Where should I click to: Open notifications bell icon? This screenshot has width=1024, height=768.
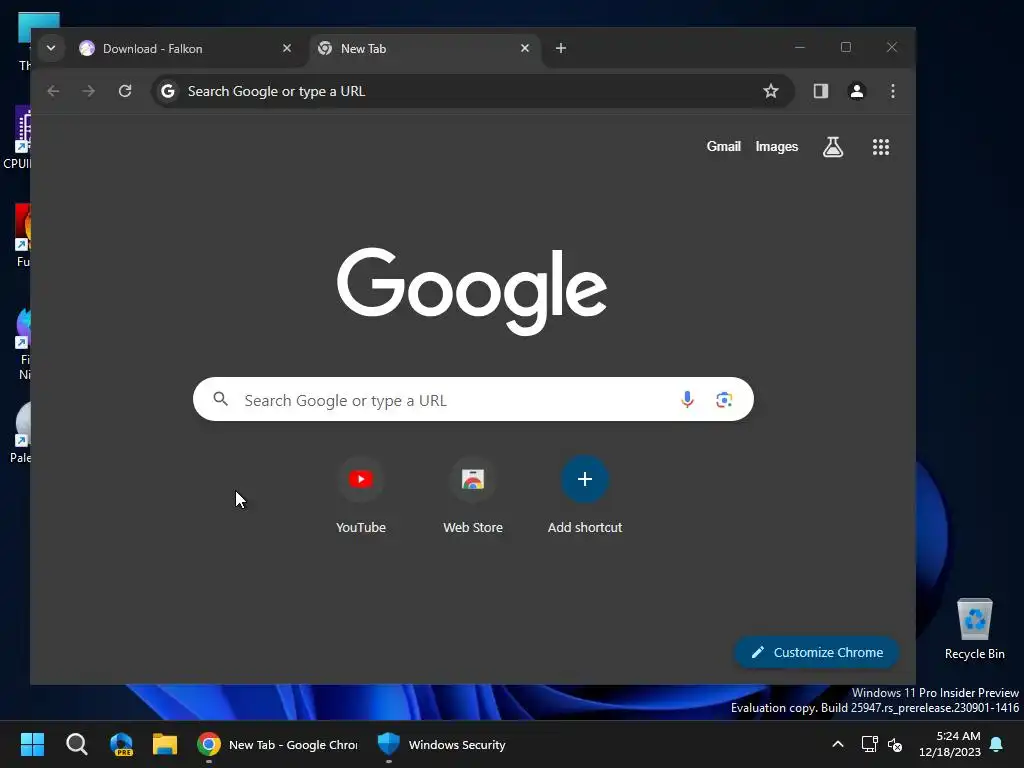[x=997, y=744]
